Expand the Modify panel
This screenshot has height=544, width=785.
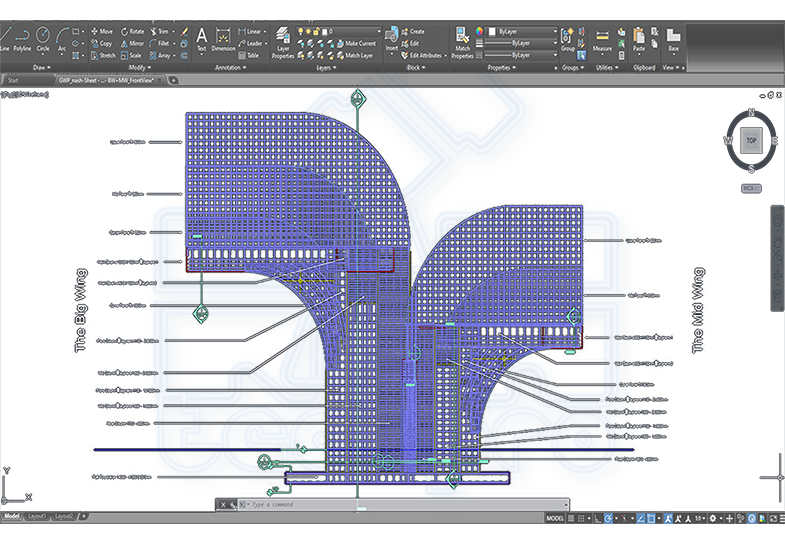[139, 68]
